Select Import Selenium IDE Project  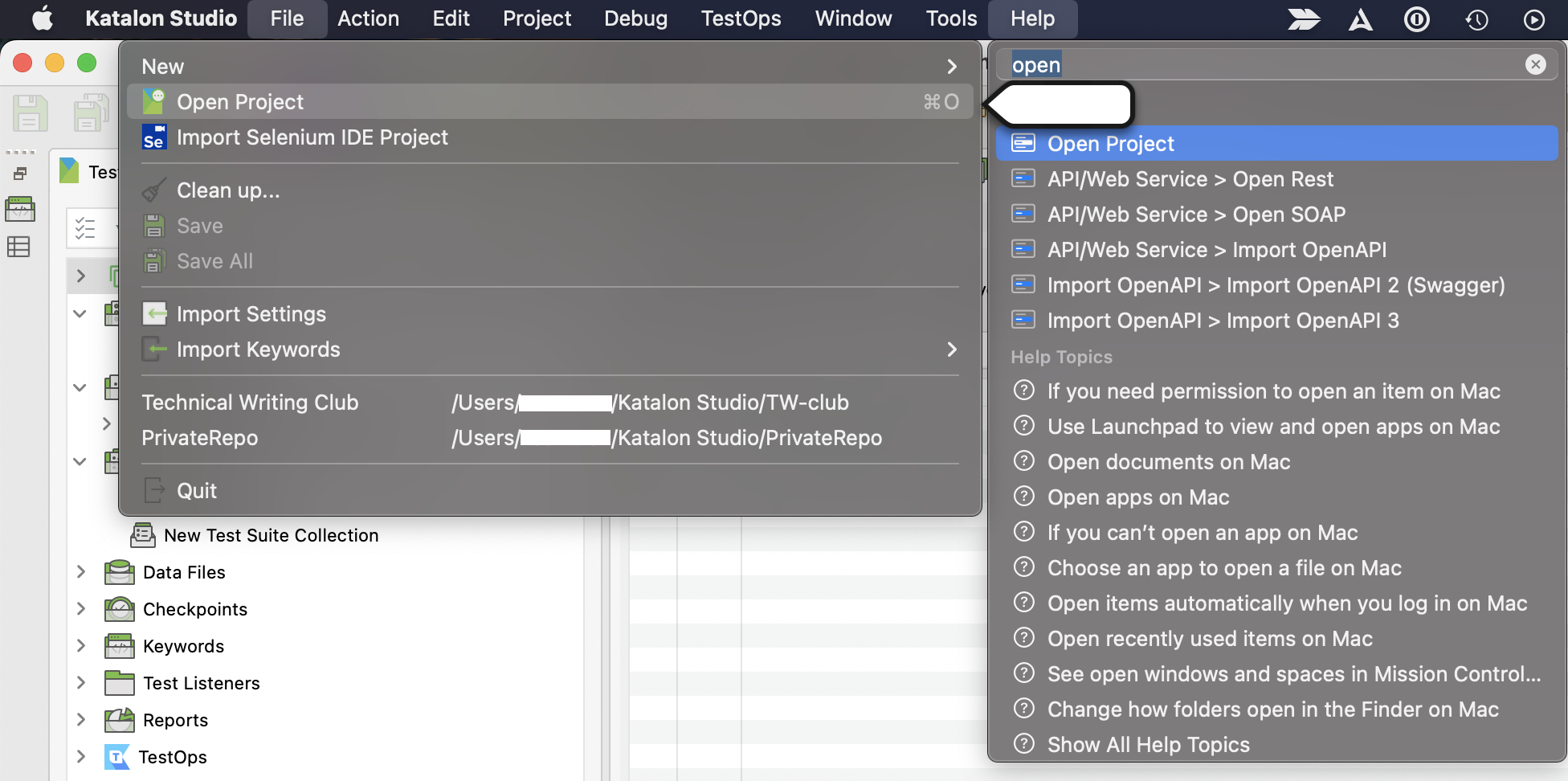[312, 137]
